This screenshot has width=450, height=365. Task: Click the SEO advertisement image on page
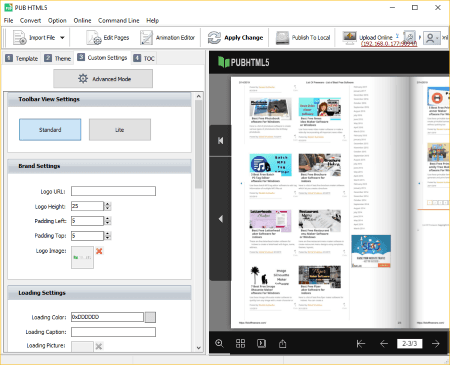coord(371,251)
